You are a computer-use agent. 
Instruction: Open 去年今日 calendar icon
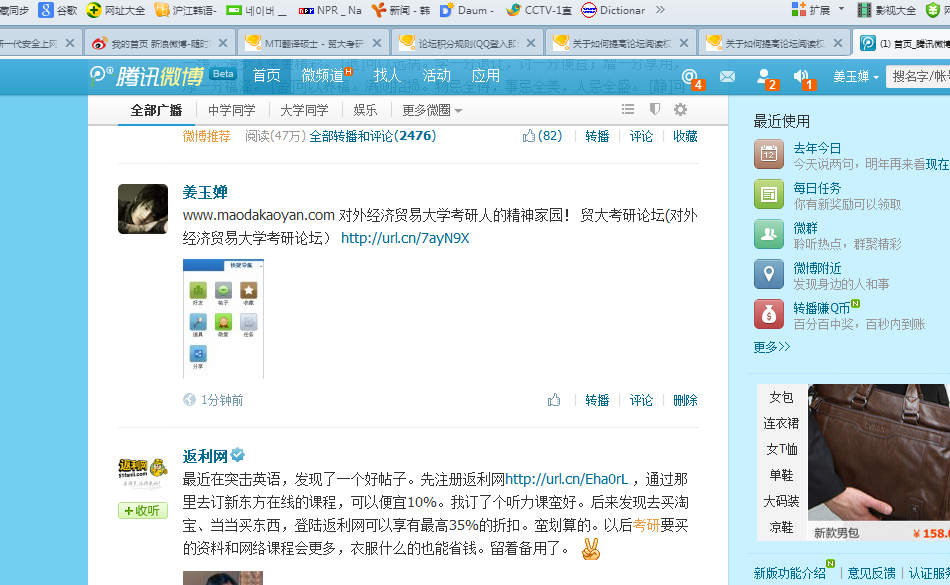(x=769, y=154)
